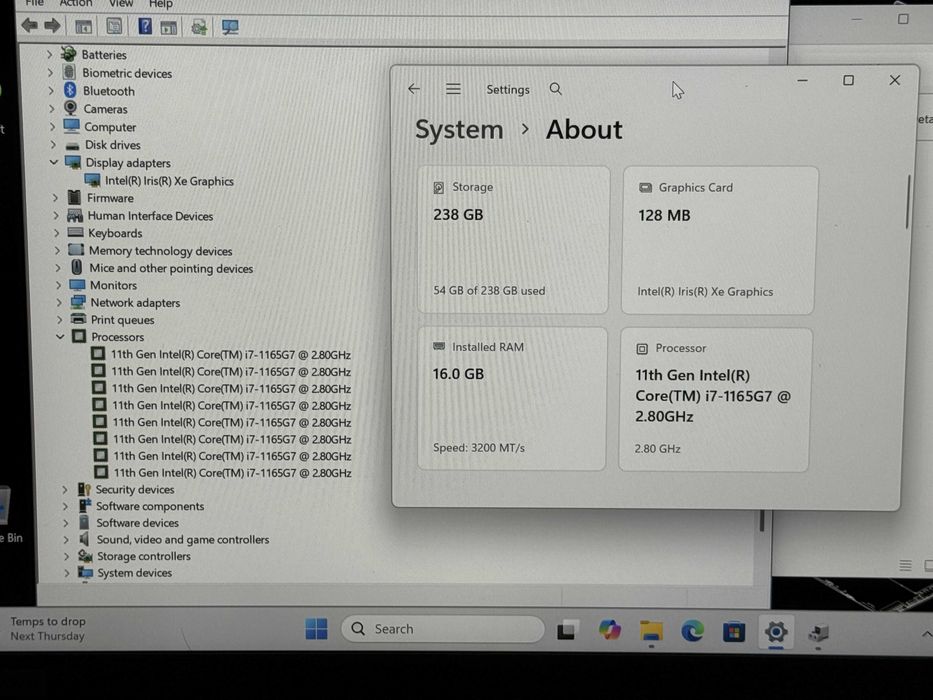Image resolution: width=933 pixels, height=700 pixels.
Task: Expand the Disk drives tree node
Action: [x=53, y=145]
